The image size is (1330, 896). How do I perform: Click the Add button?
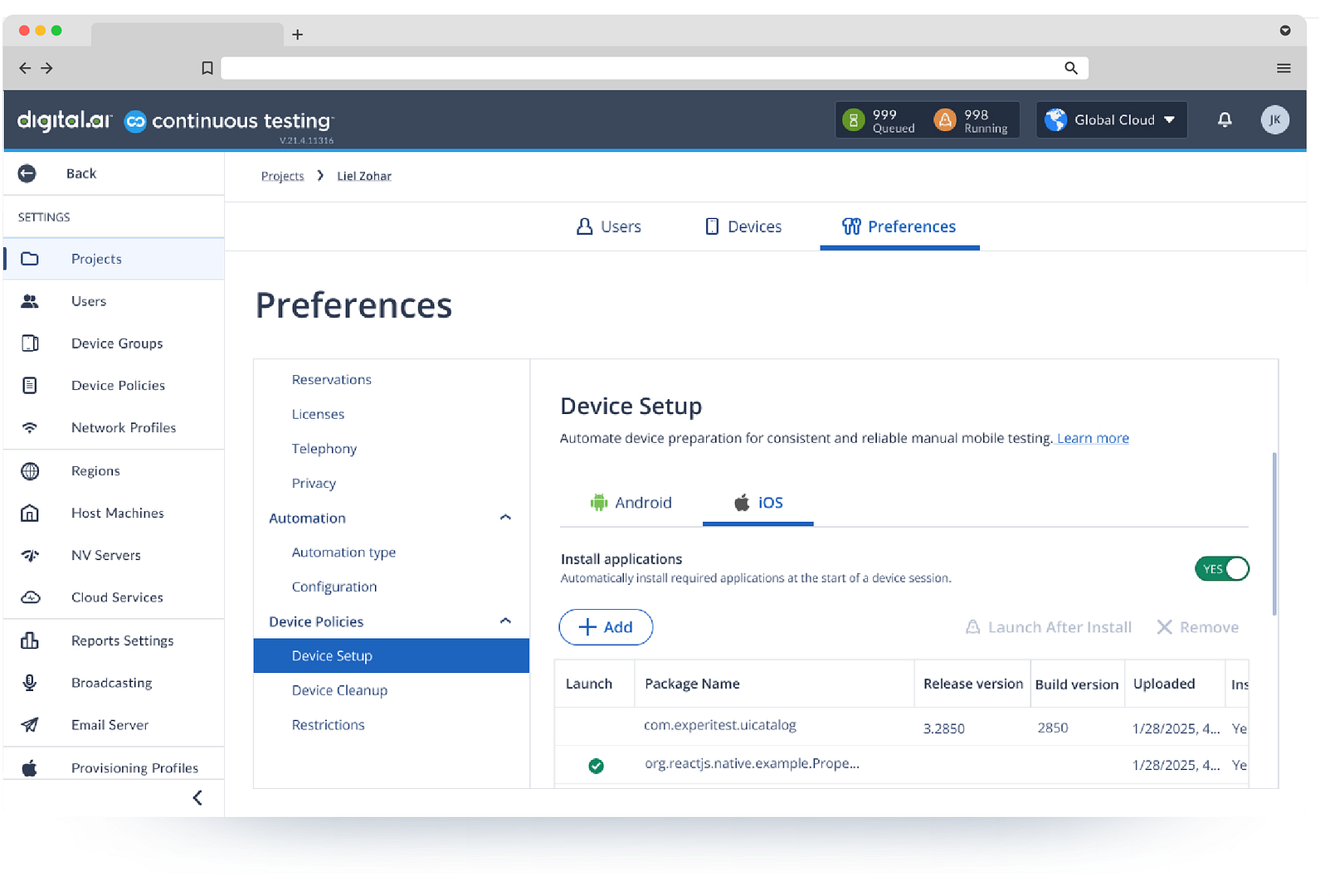[606, 627]
